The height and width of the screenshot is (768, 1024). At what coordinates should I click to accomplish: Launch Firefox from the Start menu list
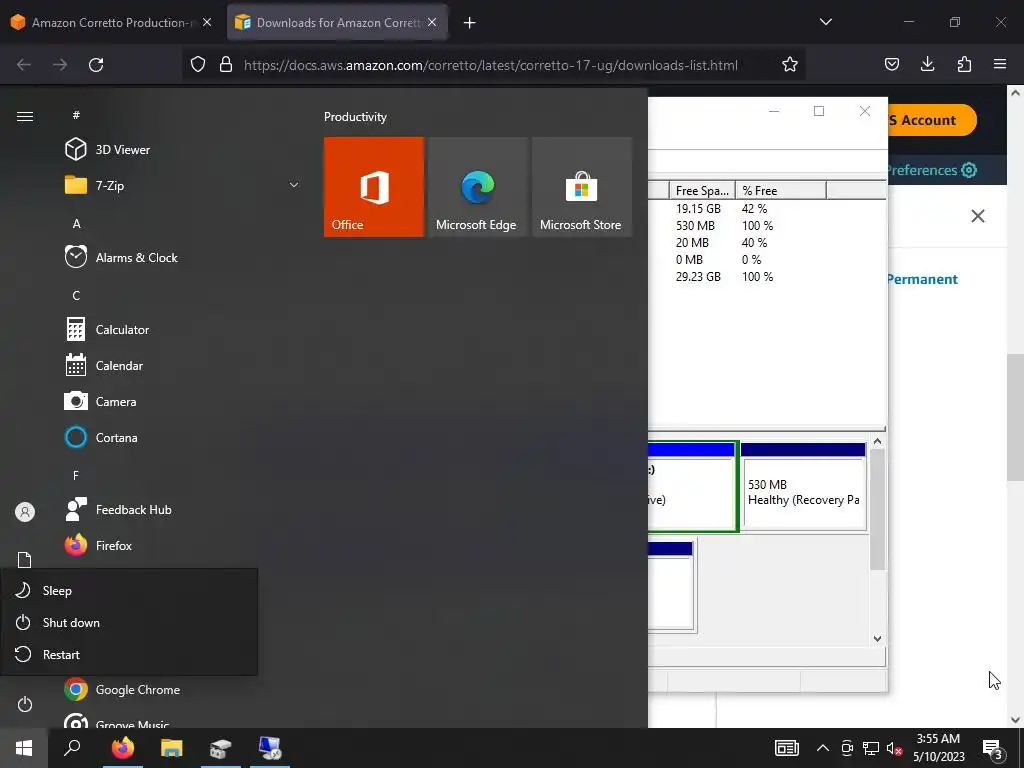tap(98, 545)
